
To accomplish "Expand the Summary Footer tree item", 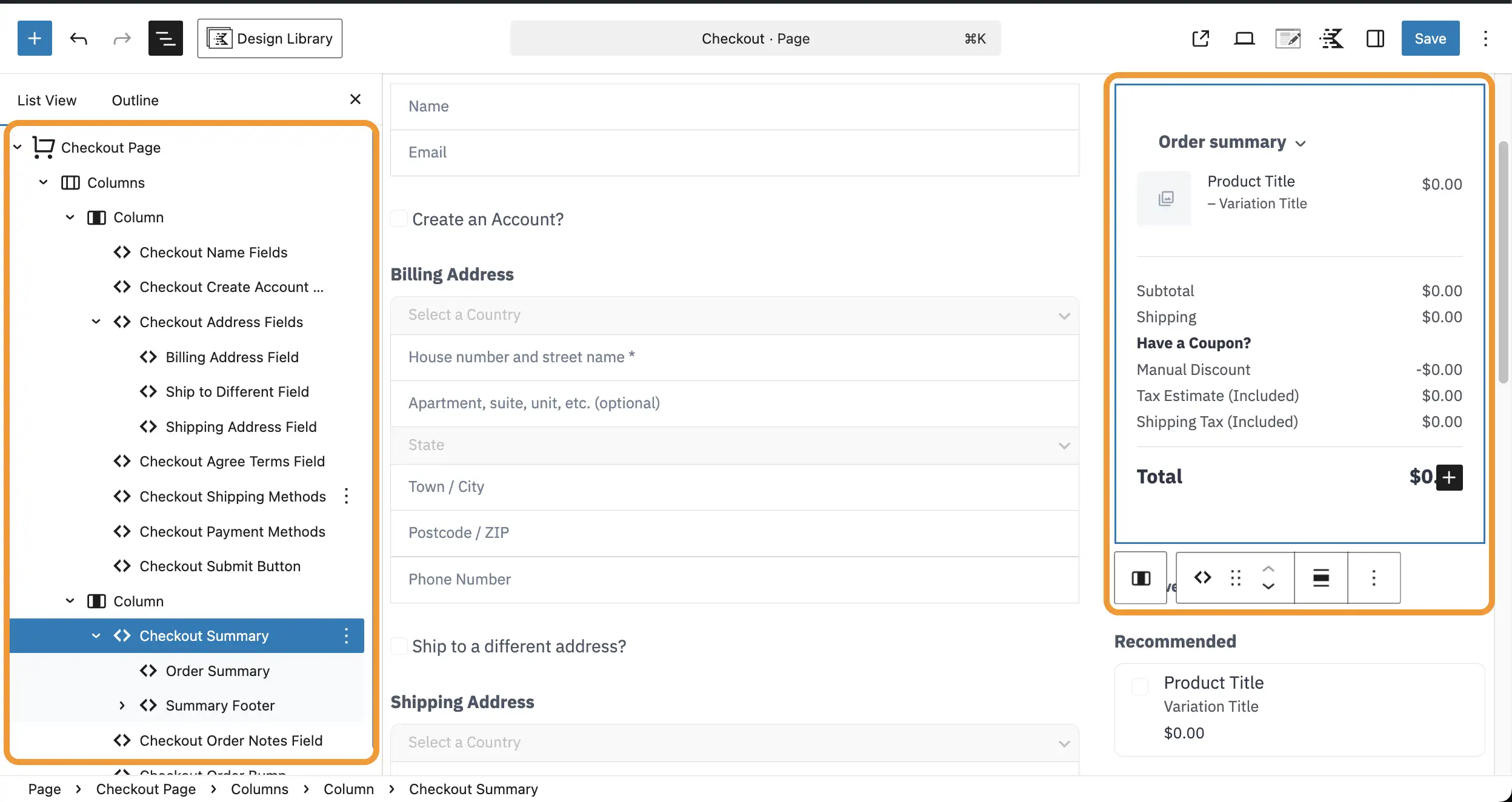I will point(122,705).
